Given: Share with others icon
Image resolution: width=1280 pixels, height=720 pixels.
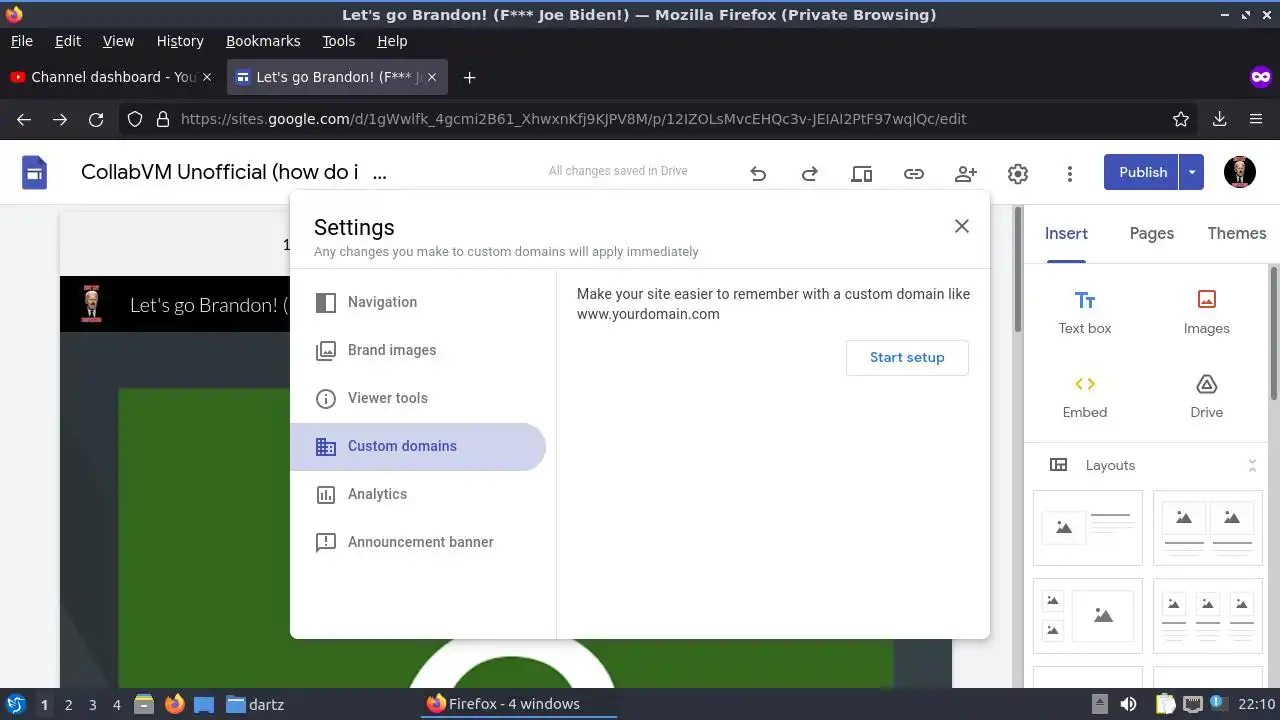Looking at the screenshot, I should pos(966,174).
